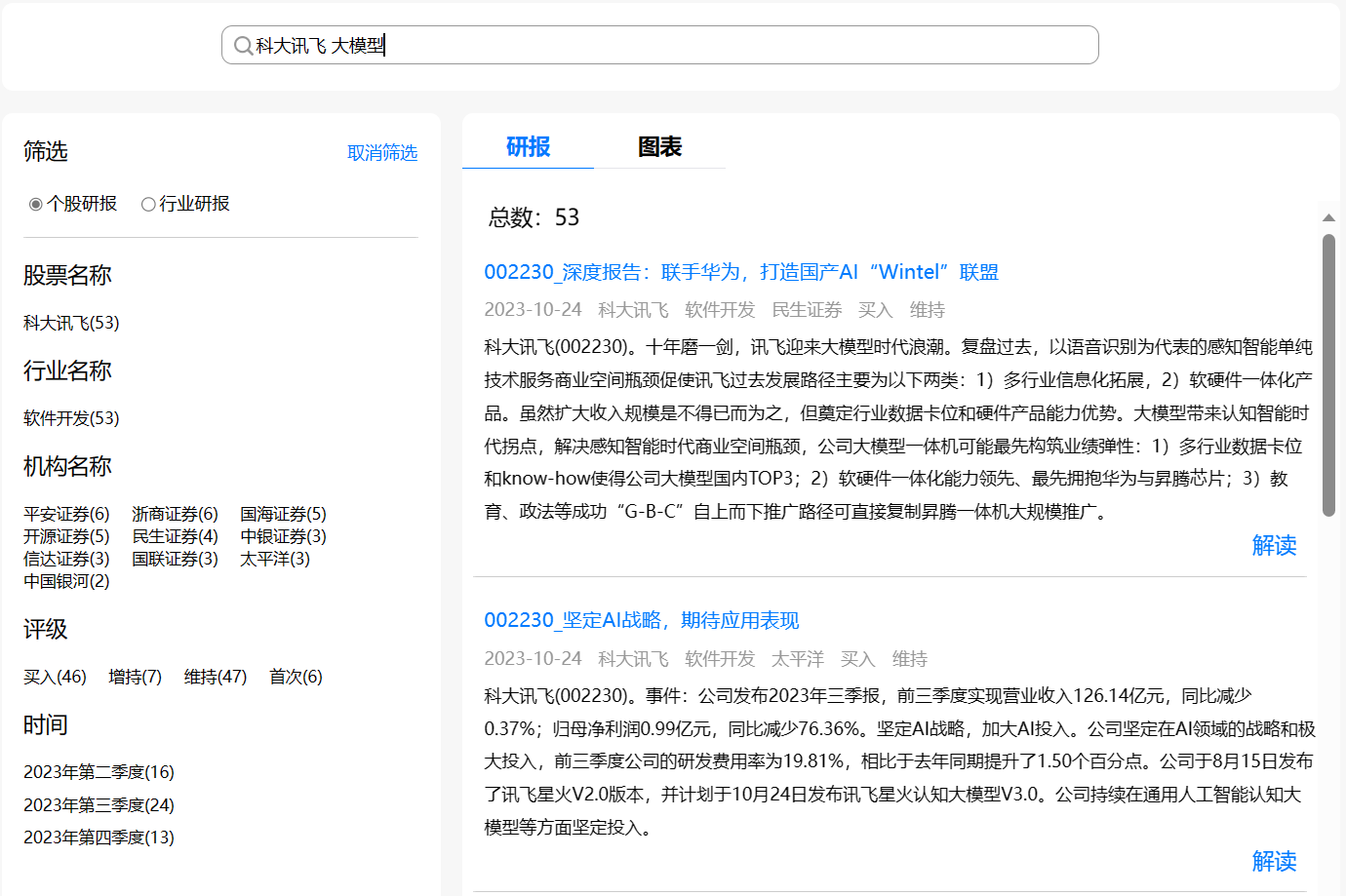Viewport: 1346px width, 896px height.
Task: Click the search magnifier icon
Action: click(x=243, y=46)
